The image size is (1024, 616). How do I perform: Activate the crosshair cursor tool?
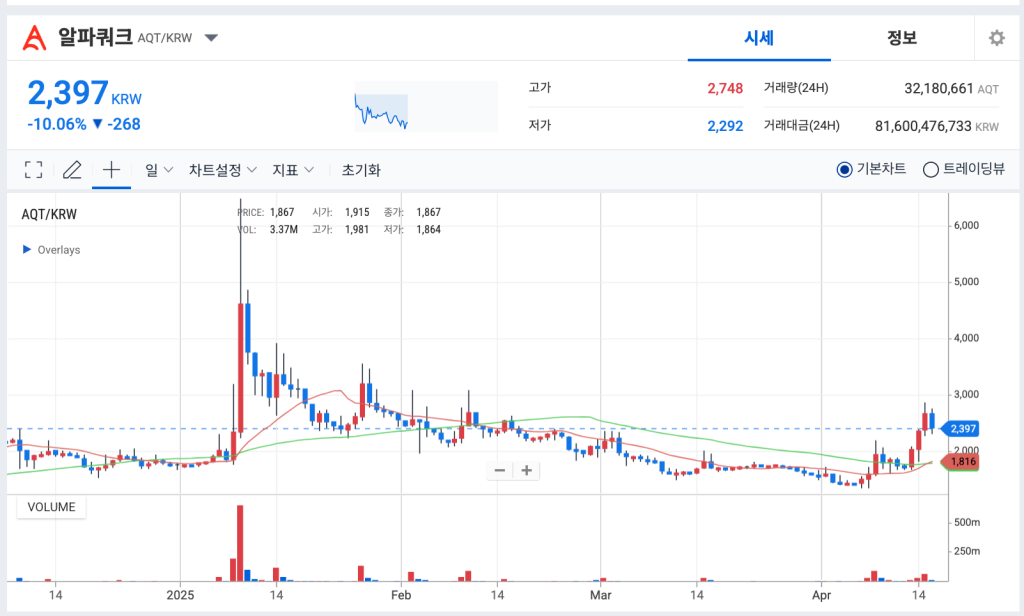click(112, 170)
